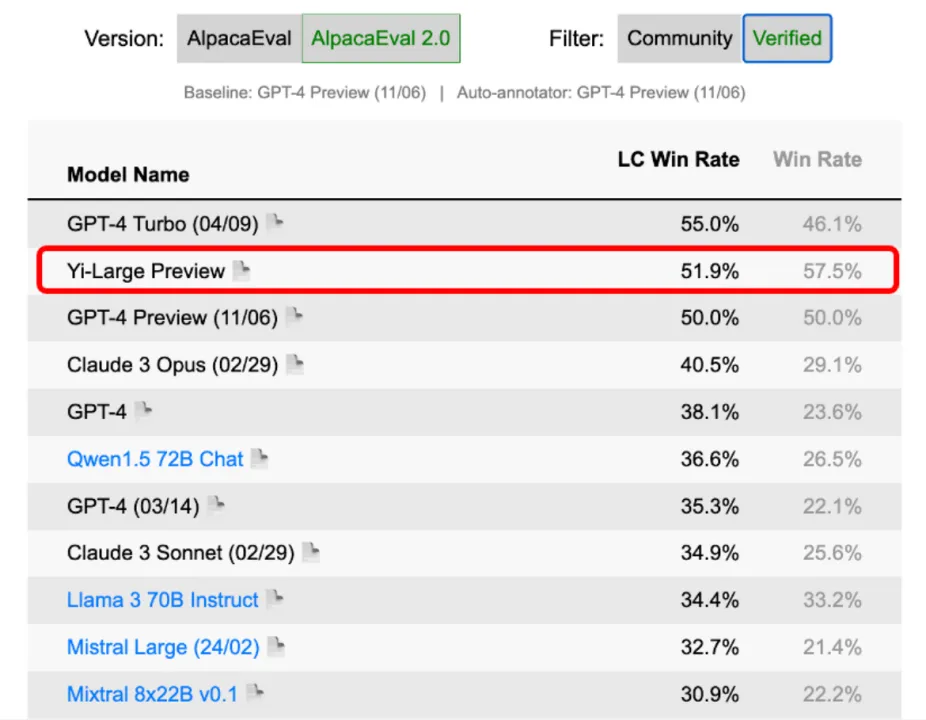Click the document icon by Claude 3 Opus
Image resolution: width=926 pixels, height=720 pixels.
(x=294, y=365)
